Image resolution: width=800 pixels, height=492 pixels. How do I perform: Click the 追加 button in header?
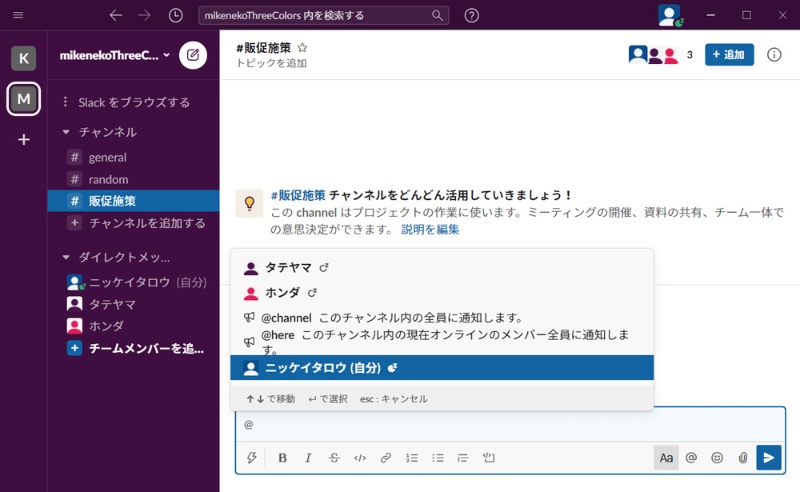pyautogui.click(x=729, y=55)
